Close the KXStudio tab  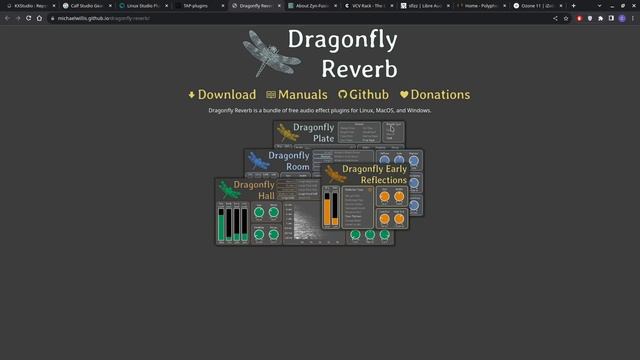click(53, 6)
